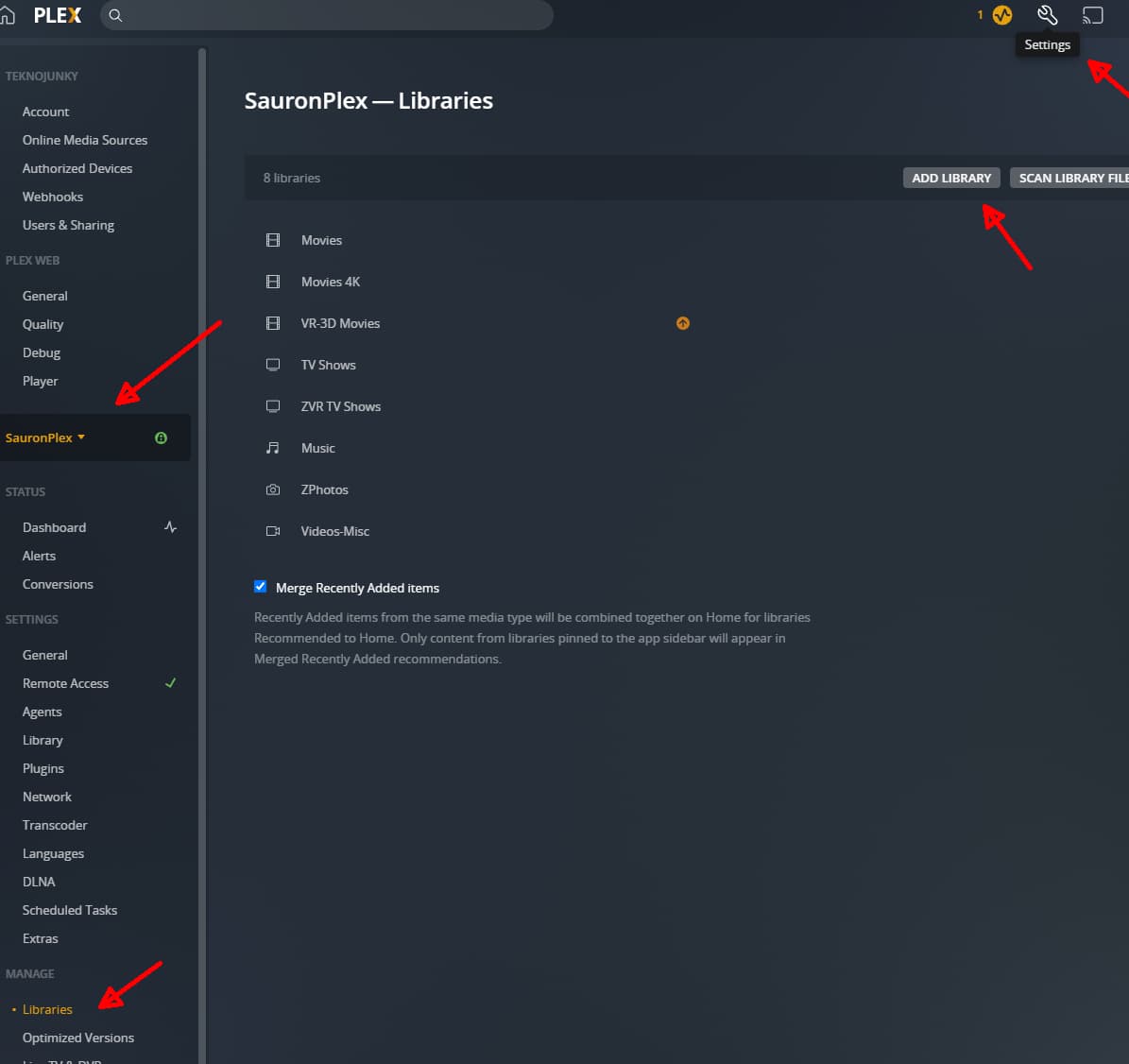Open Settings wrench icon
Image resolution: width=1129 pixels, height=1064 pixels.
[x=1047, y=15]
